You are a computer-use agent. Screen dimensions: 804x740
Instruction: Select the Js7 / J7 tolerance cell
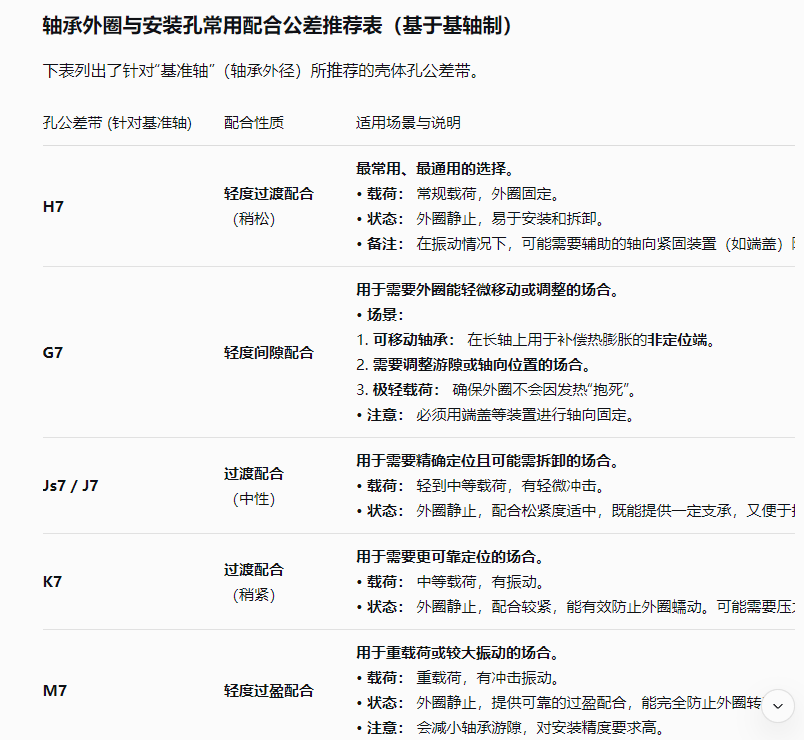pos(70,486)
